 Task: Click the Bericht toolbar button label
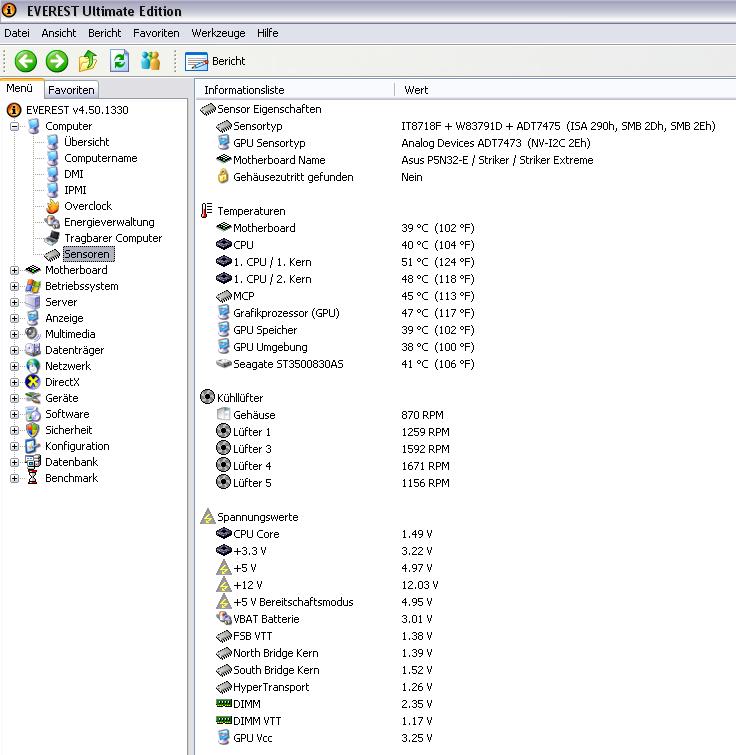(x=229, y=61)
